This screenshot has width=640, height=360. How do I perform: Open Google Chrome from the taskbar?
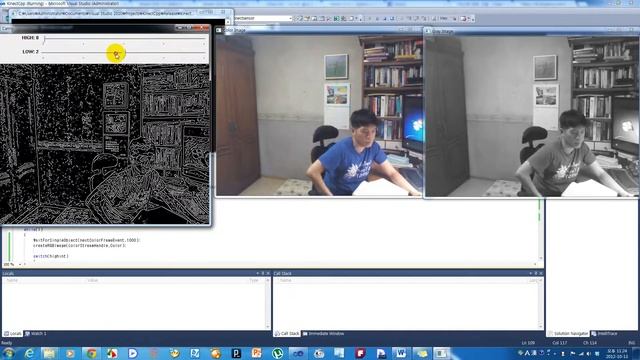pyautogui.click(x=91, y=353)
